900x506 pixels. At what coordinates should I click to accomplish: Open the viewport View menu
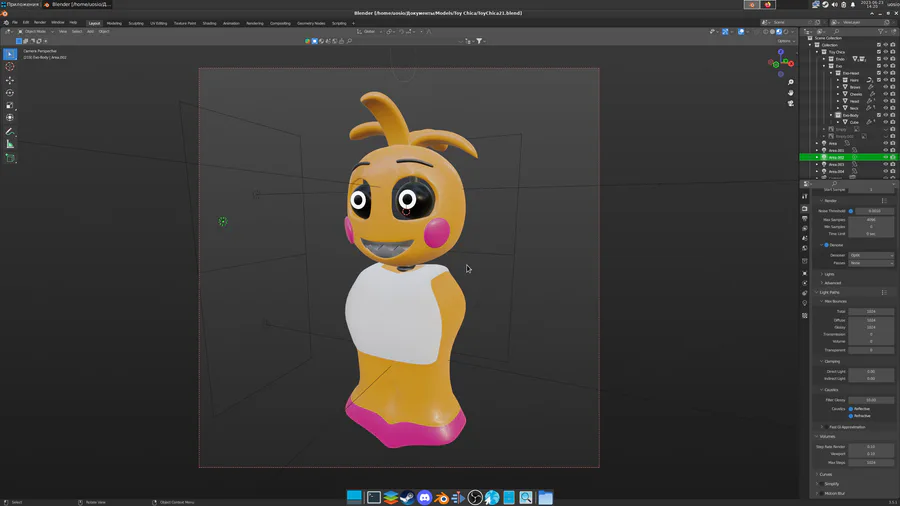[x=63, y=32]
